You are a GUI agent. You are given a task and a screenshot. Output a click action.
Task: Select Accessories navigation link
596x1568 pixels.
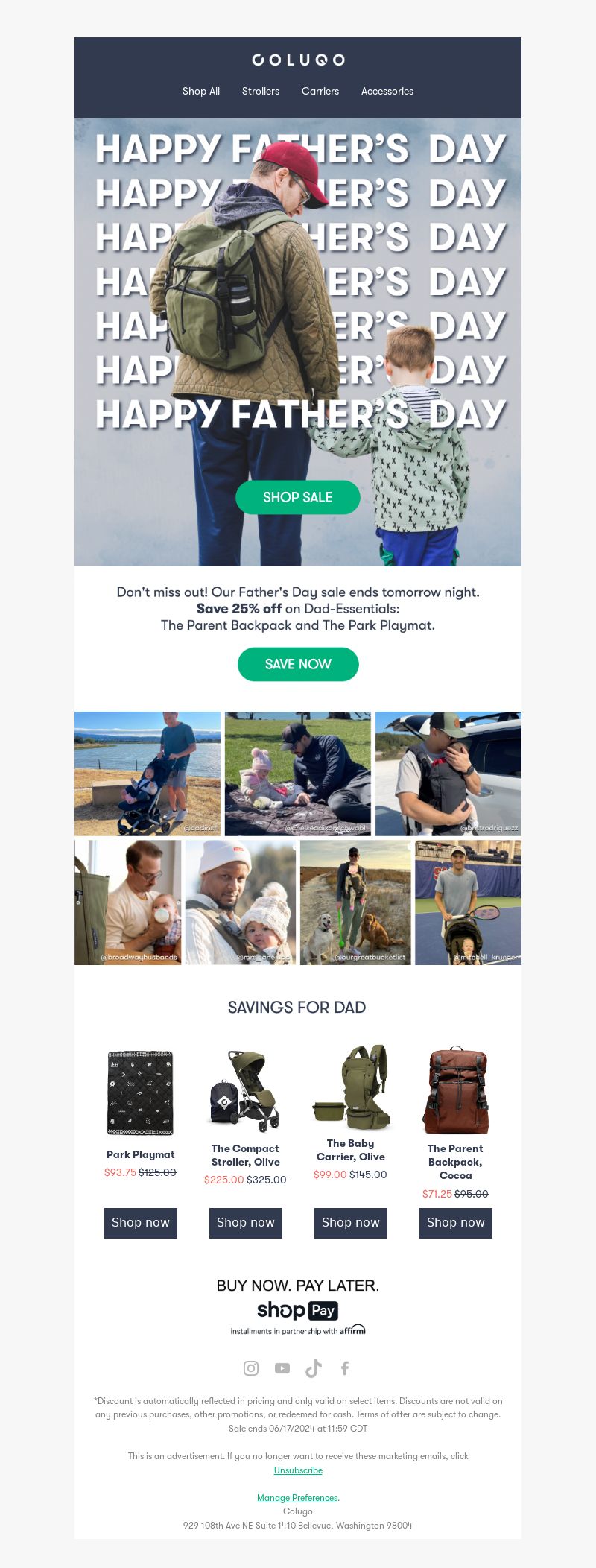[387, 91]
